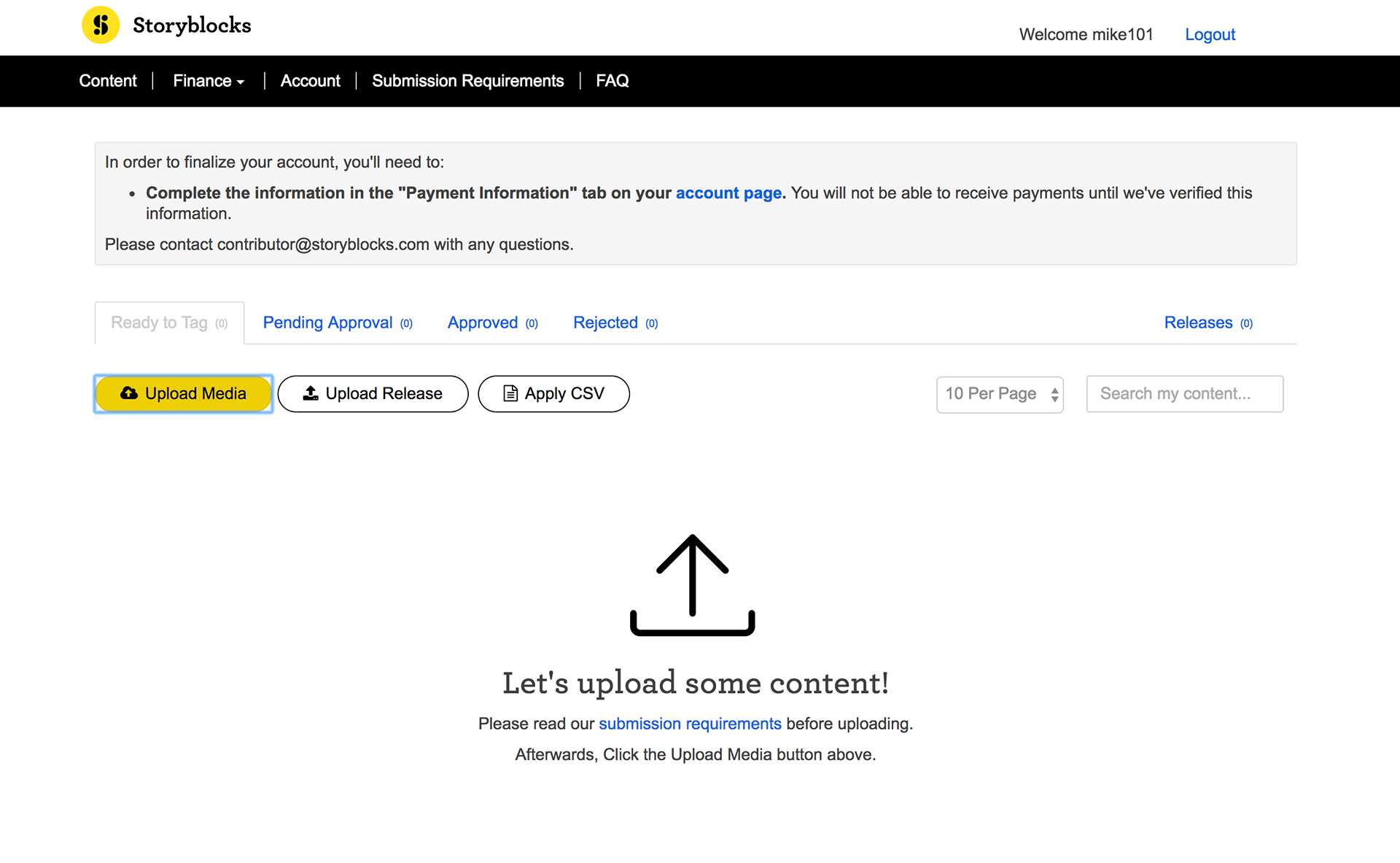Click the Storyblocks logo icon
The height and width of the screenshot is (863, 1400).
pos(101,24)
